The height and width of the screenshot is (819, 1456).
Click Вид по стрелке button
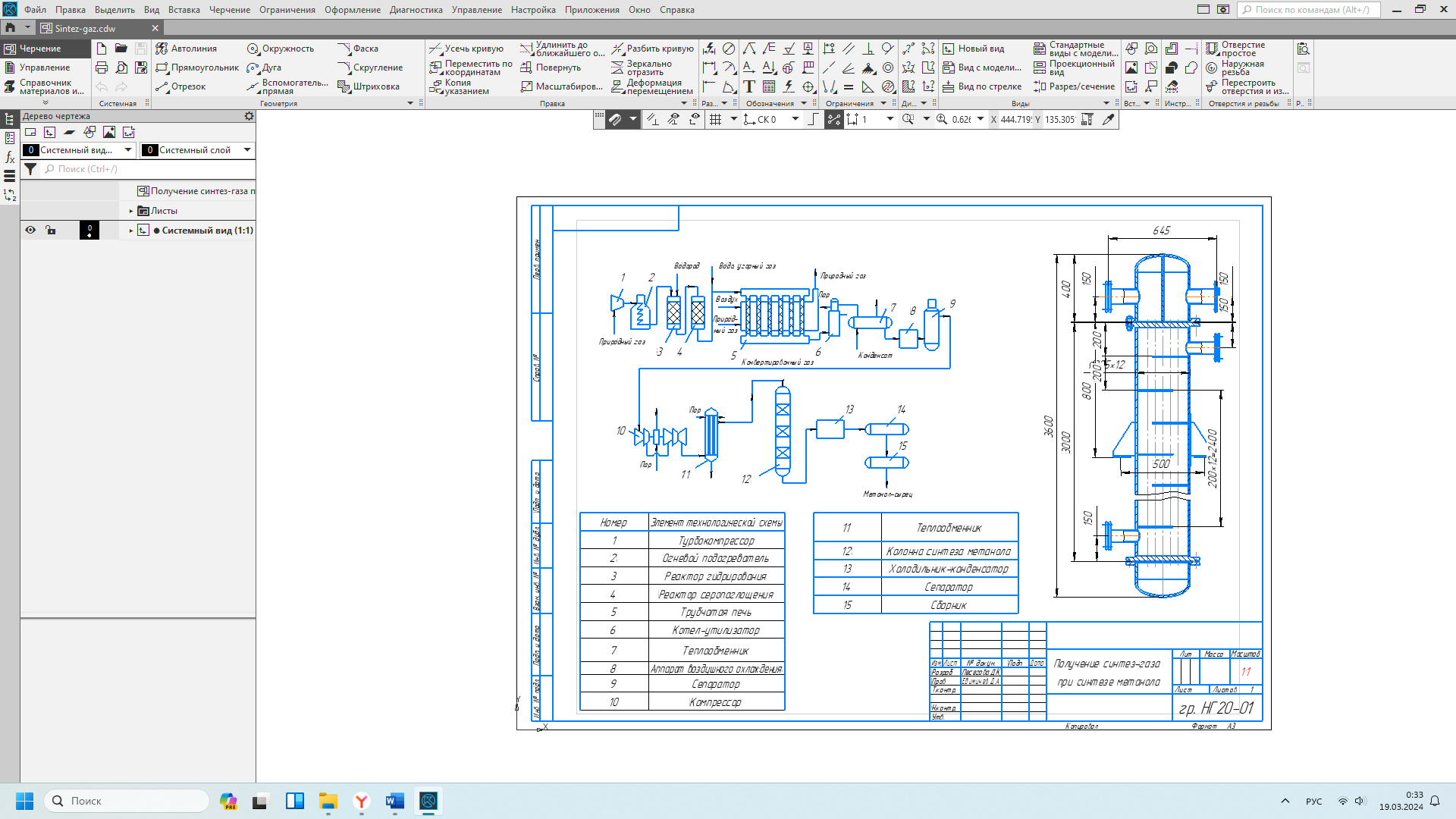[982, 86]
